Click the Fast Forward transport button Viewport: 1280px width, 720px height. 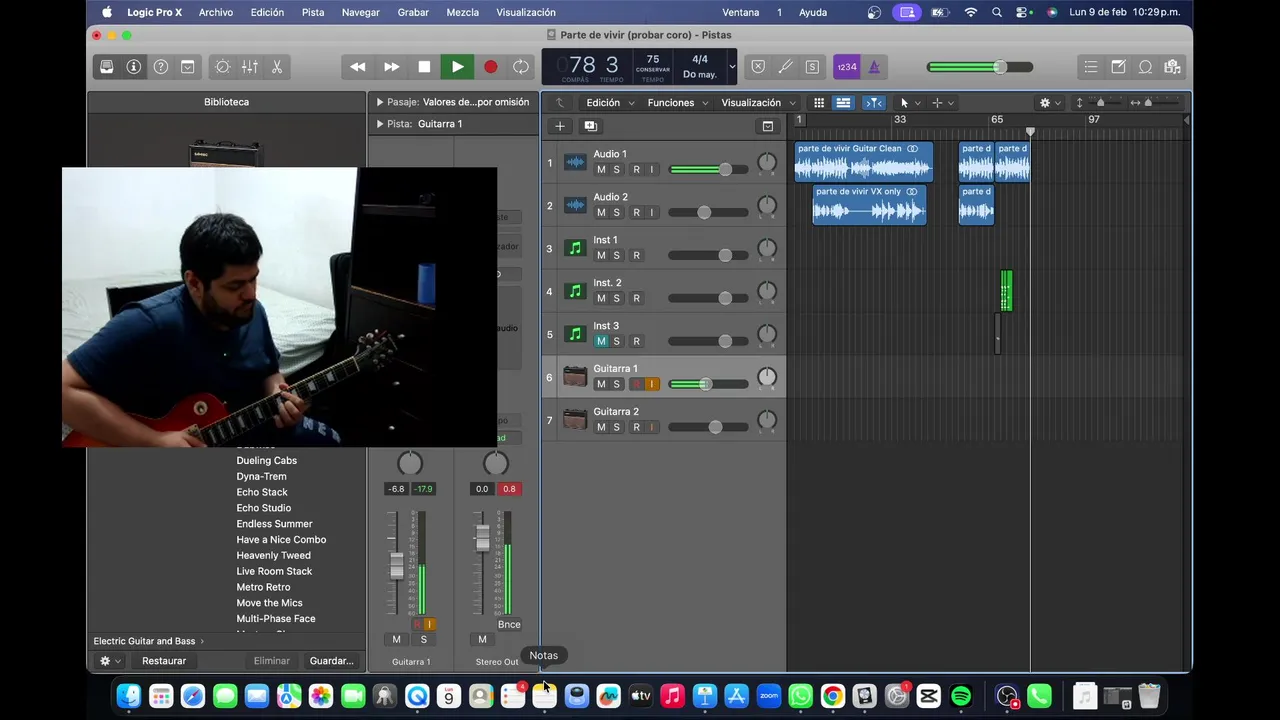coord(391,67)
